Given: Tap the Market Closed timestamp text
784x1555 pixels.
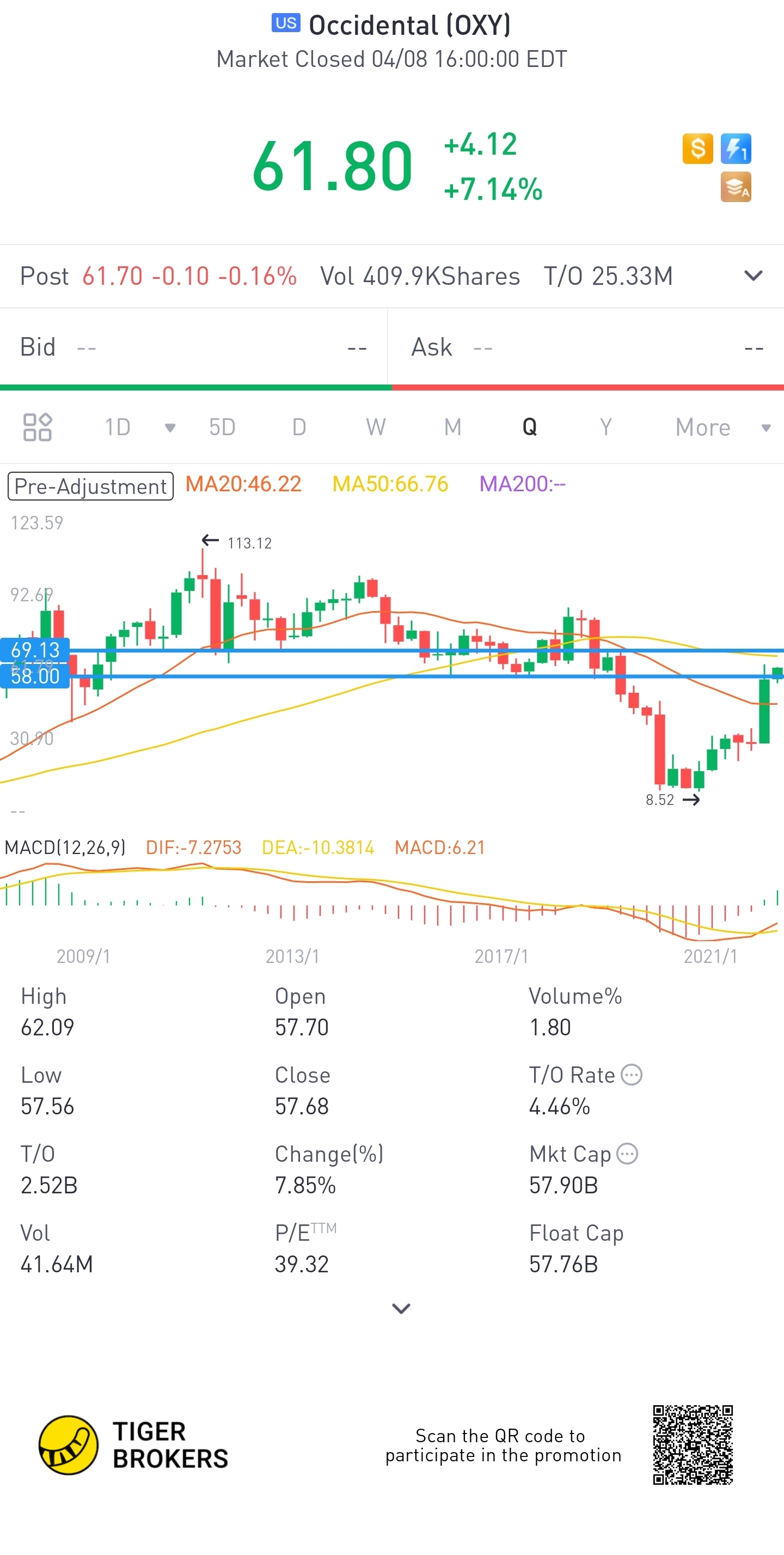Looking at the screenshot, I should [391, 59].
